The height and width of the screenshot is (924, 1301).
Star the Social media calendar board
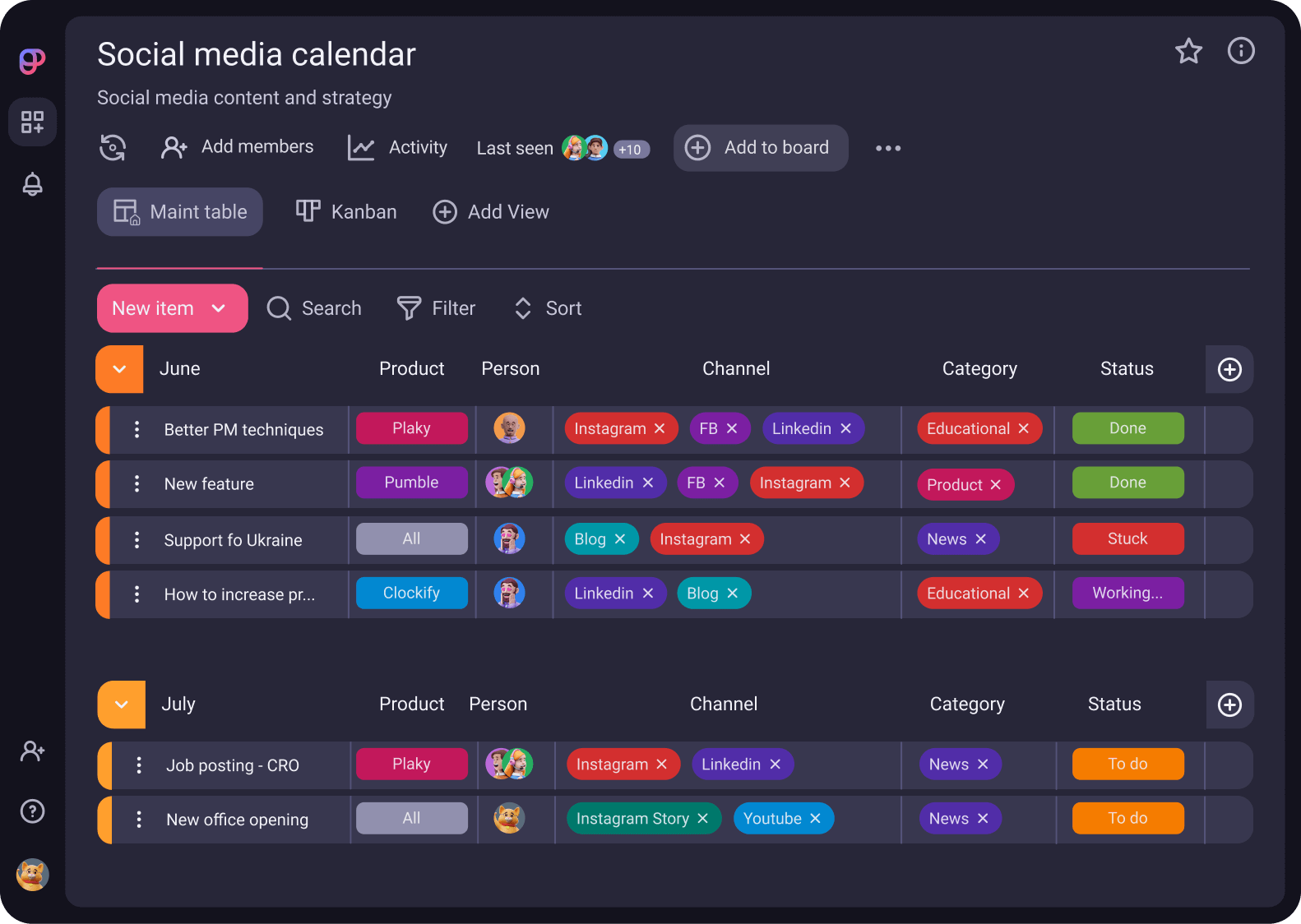coord(1188,51)
